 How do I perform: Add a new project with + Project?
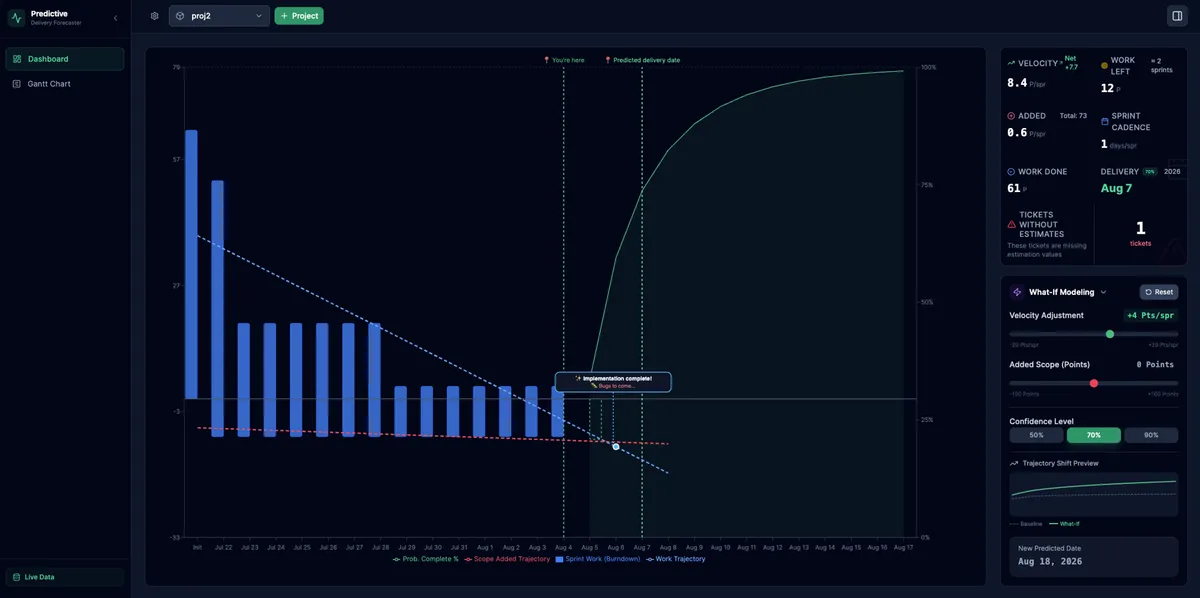click(299, 16)
